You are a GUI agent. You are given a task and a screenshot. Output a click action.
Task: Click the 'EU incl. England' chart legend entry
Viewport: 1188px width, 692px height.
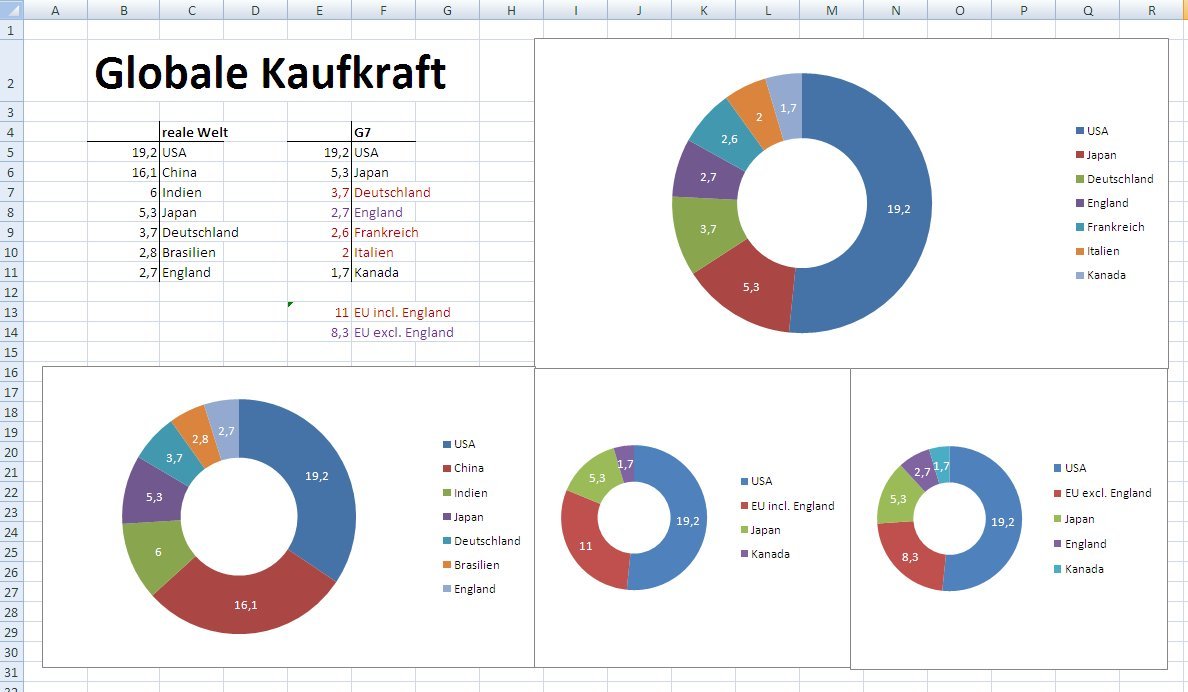[793, 506]
